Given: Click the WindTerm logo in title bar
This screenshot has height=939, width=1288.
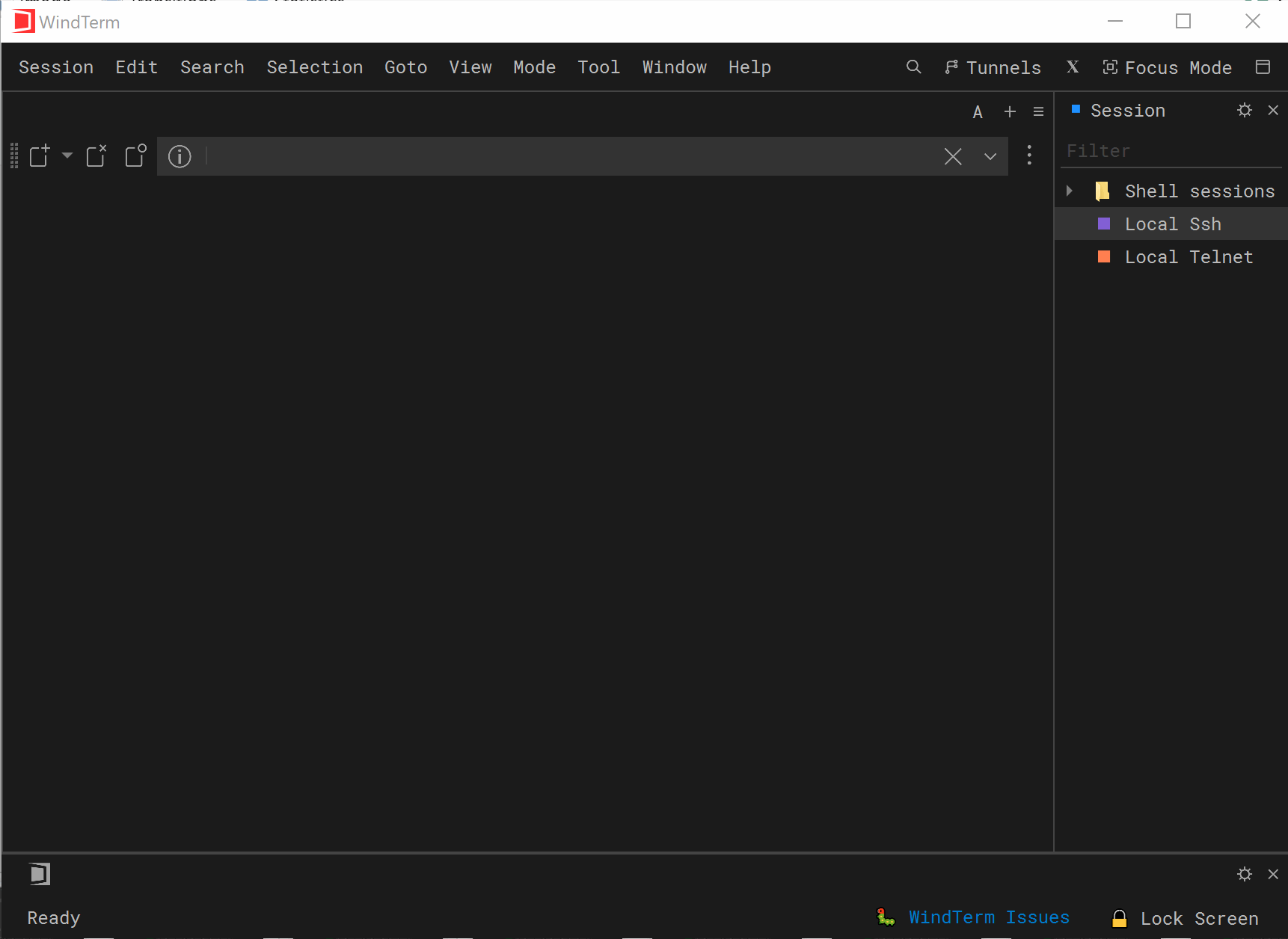Looking at the screenshot, I should click(x=24, y=21).
